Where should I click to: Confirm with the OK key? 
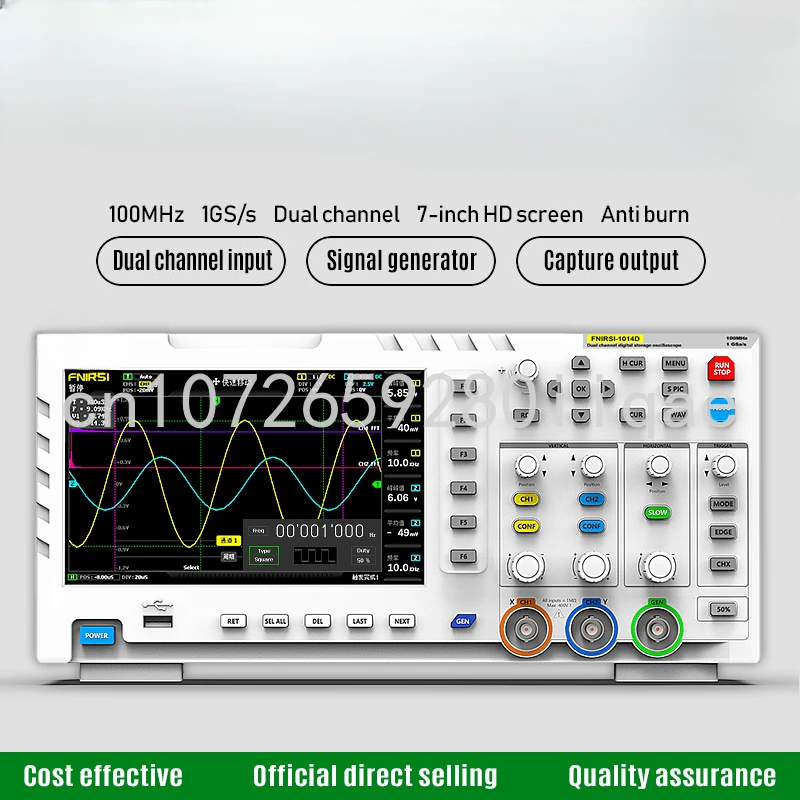tap(581, 389)
